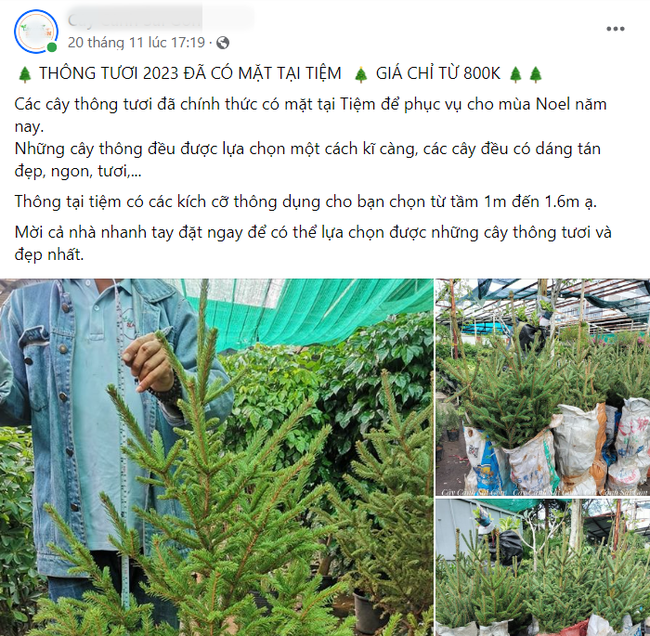This screenshot has width=650, height=636.
Task: Click the paragraph mentioning 1m đến 1.6m
Action: coord(306,201)
